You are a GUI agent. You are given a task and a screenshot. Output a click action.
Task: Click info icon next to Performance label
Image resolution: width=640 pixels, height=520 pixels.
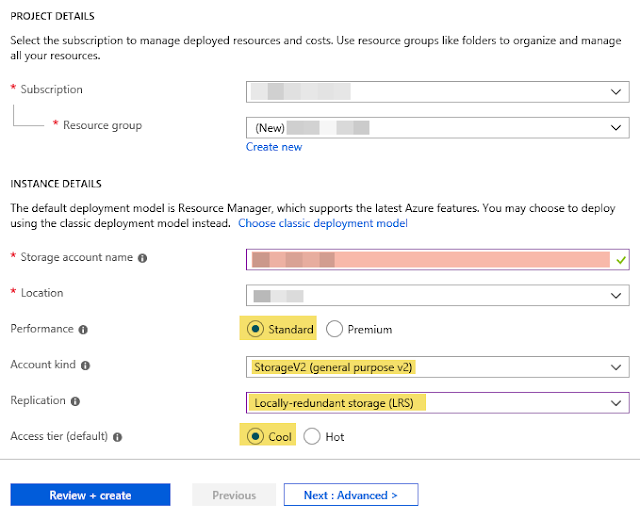[83, 329]
